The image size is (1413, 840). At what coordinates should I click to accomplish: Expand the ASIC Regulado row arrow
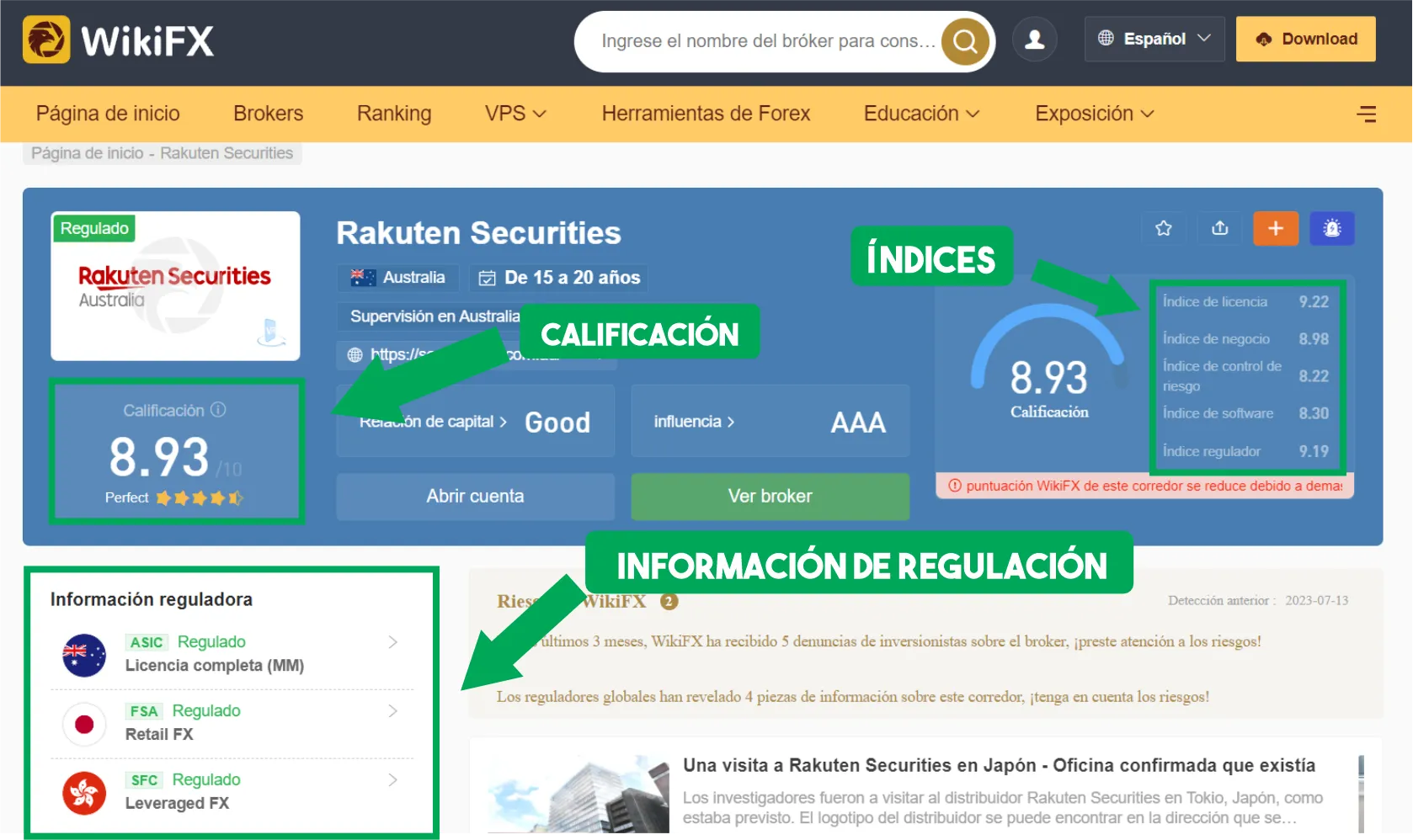tap(393, 642)
